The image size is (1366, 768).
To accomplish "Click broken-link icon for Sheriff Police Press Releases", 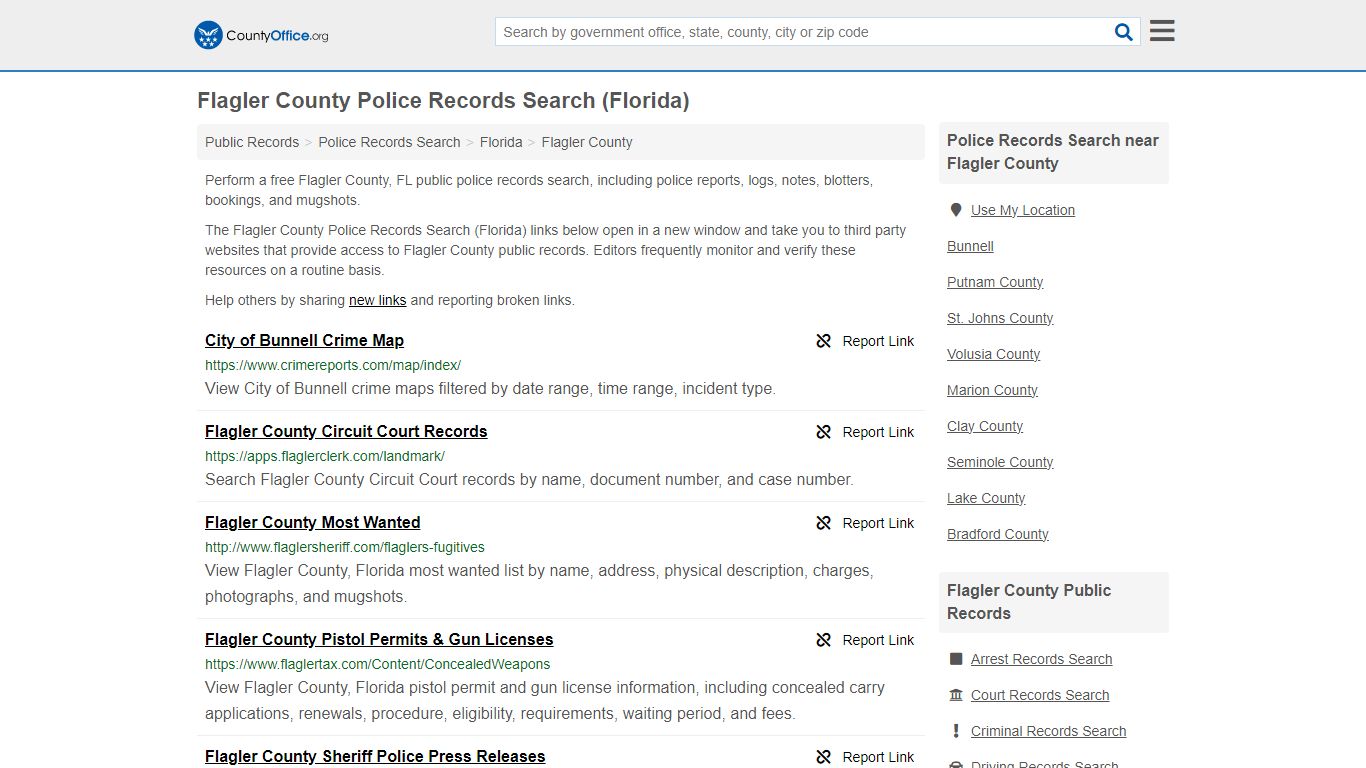I will pyautogui.click(x=824, y=757).
